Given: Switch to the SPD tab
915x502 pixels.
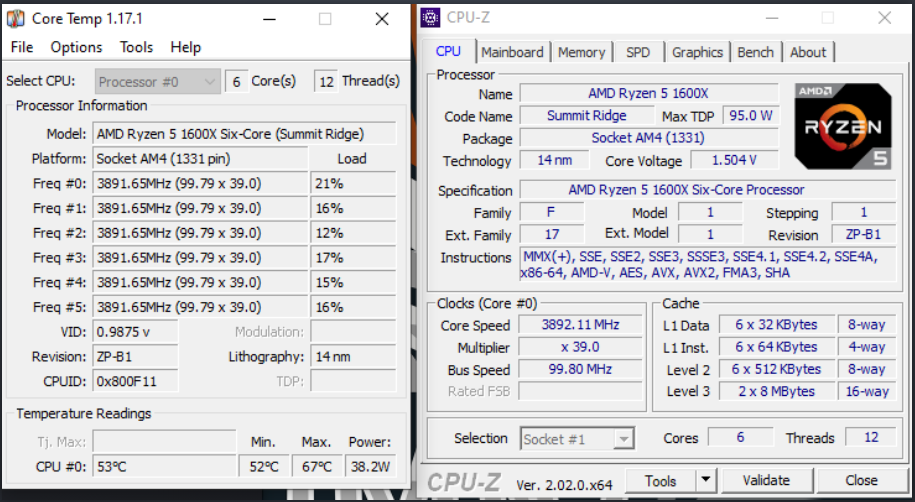Looking at the screenshot, I should point(638,53).
